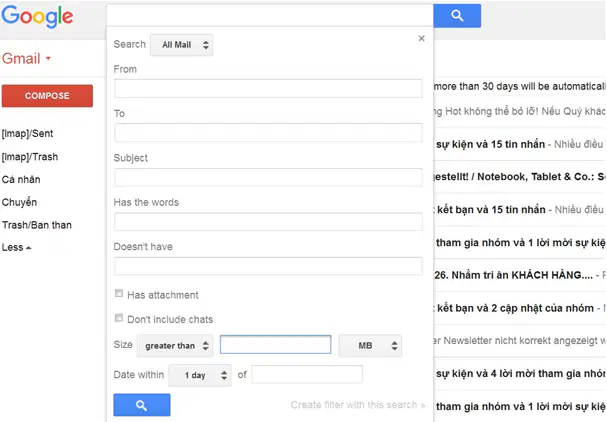The height and width of the screenshot is (422, 607).
Task: Click the blue search magnifier button at top
Action: pyautogui.click(x=457, y=16)
